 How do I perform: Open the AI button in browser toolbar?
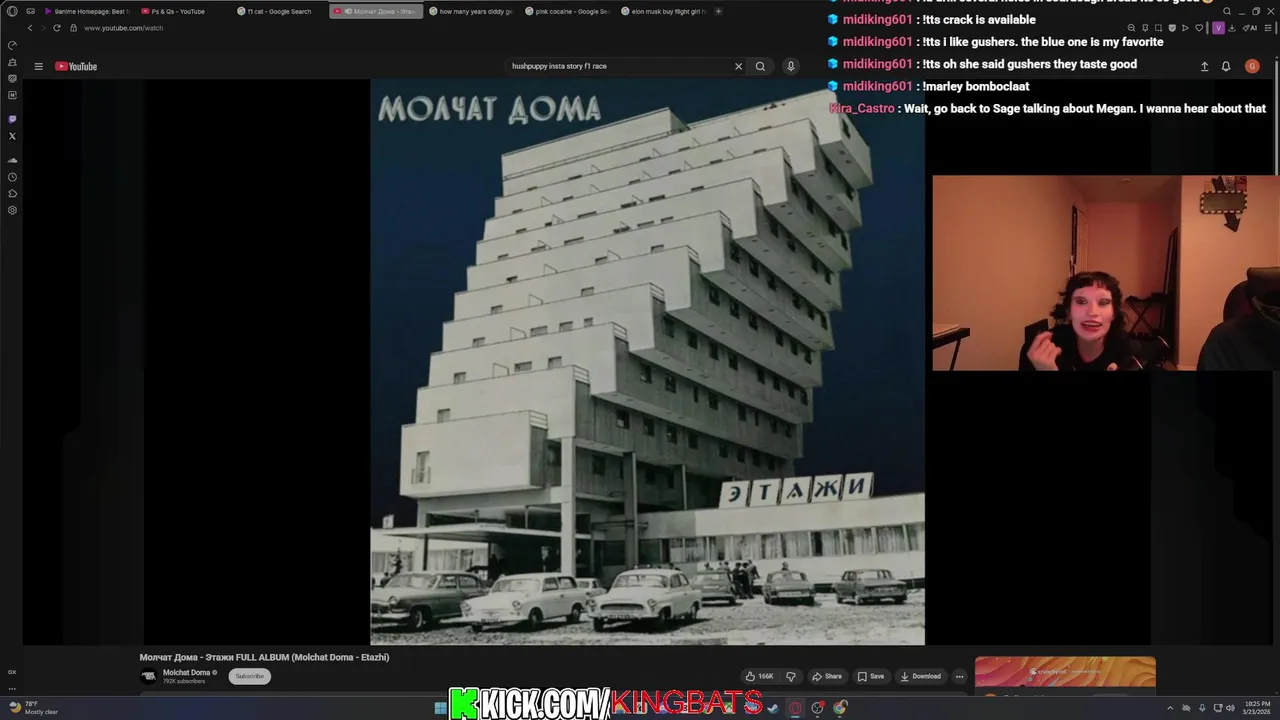(x=1252, y=28)
